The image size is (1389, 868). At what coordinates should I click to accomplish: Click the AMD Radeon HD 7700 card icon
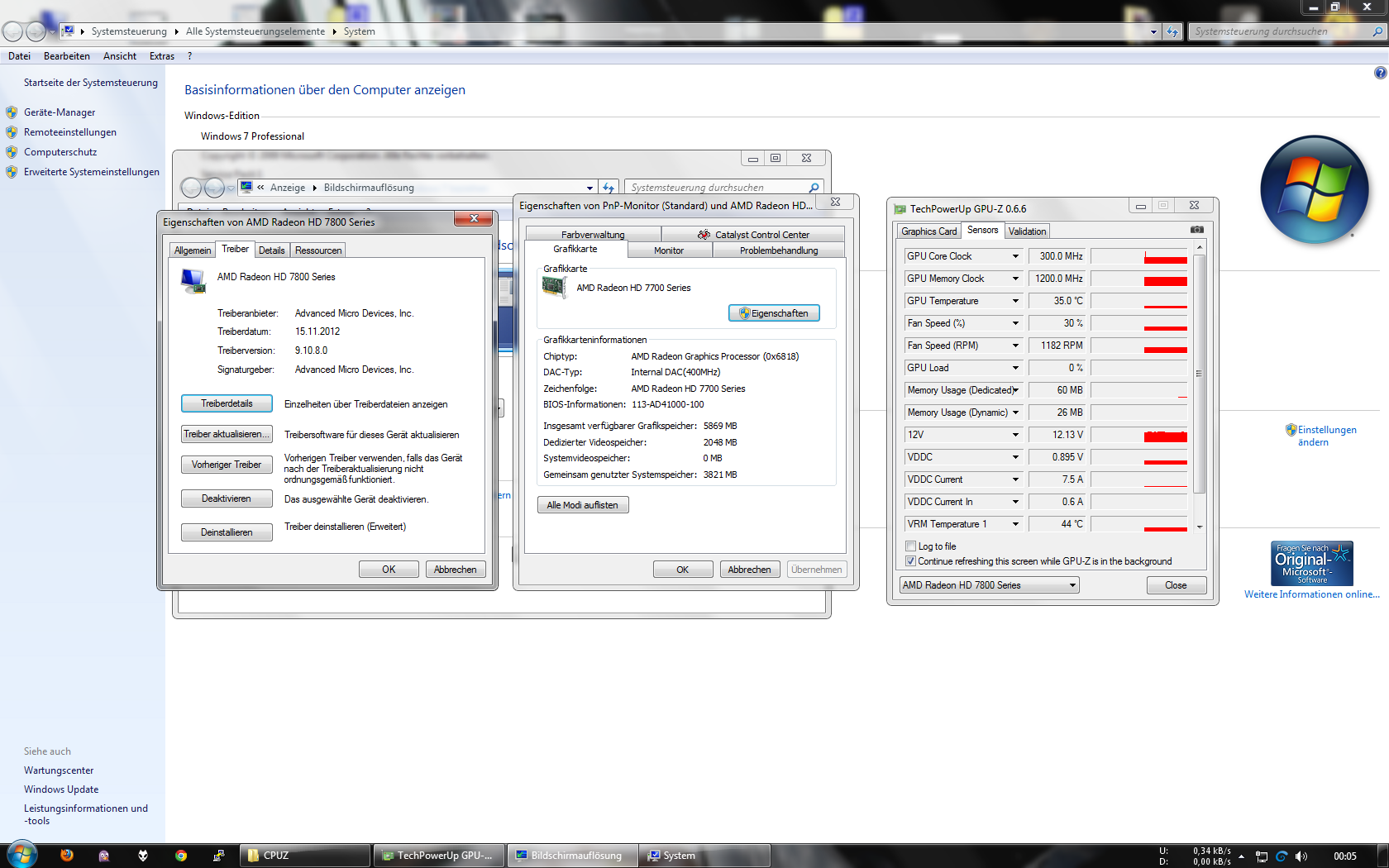pos(554,287)
